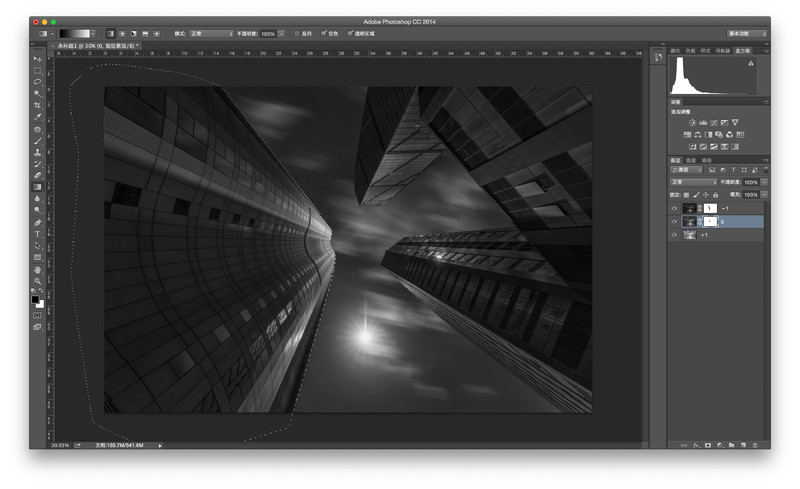Click the Add layer mask icon
This screenshot has height=489, width=800.
click(708, 445)
